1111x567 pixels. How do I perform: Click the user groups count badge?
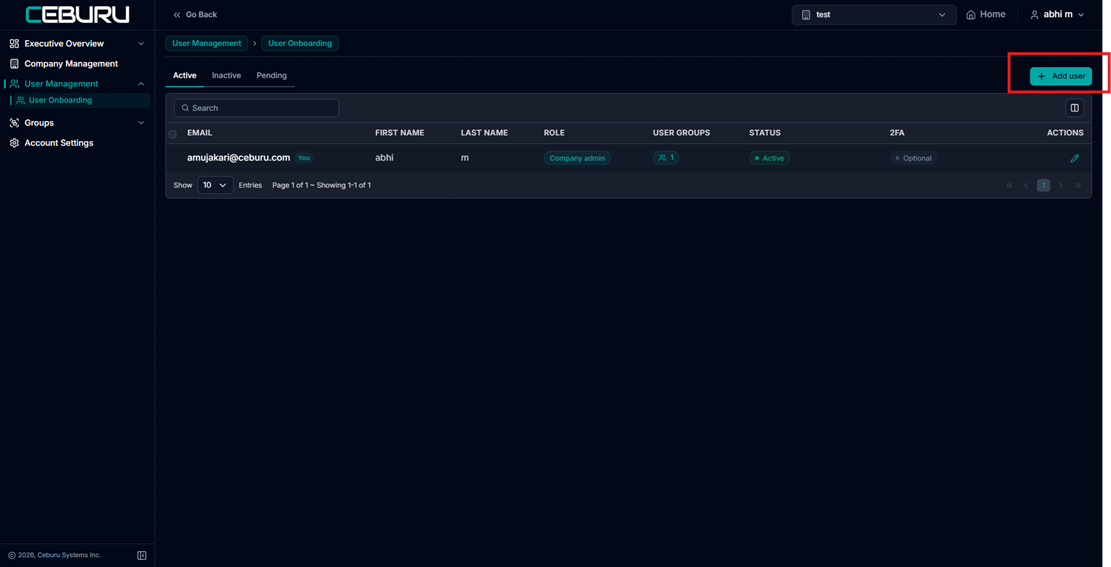666,158
